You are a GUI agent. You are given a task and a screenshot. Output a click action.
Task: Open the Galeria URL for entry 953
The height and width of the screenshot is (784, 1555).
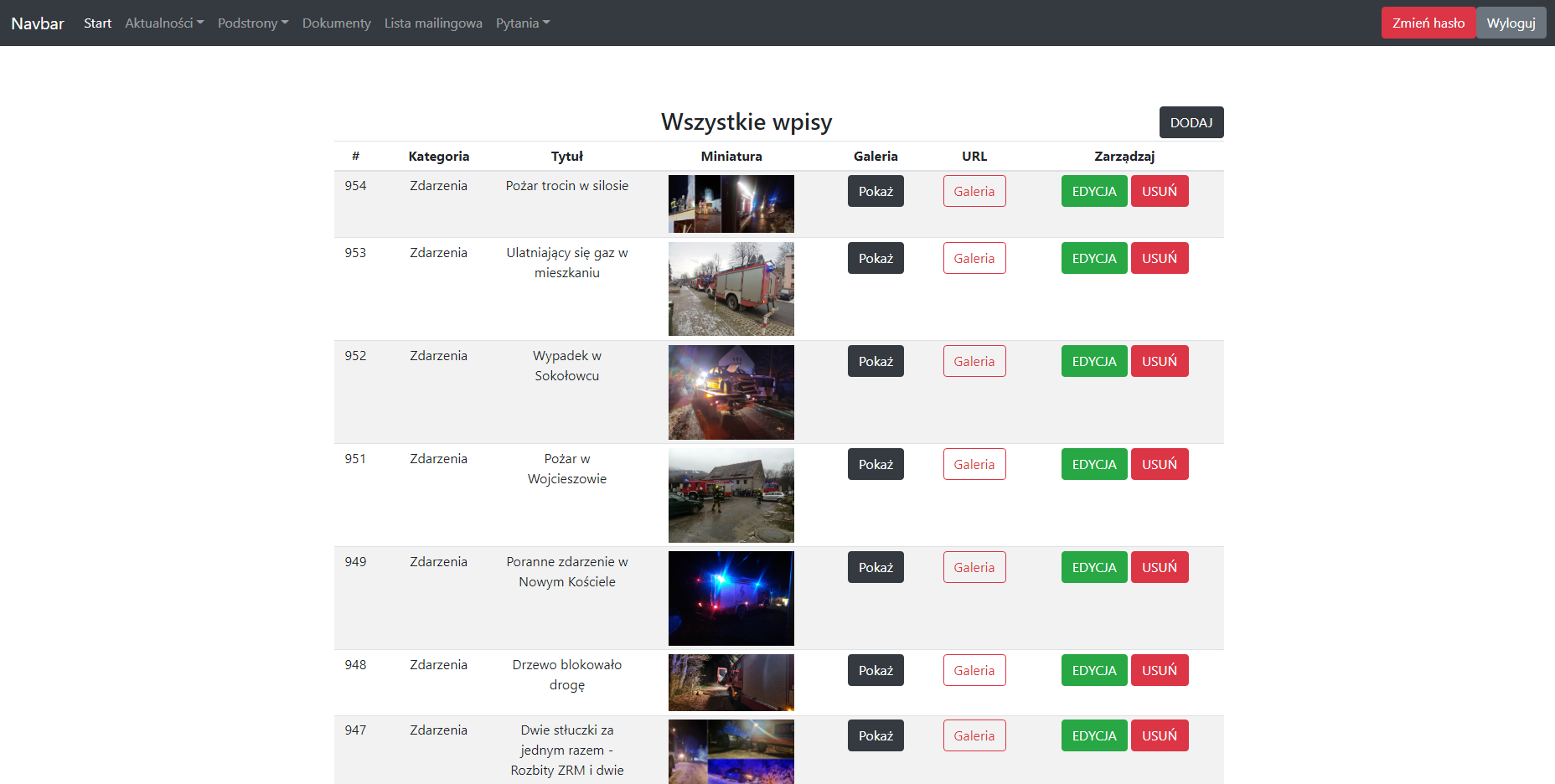click(x=974, y=258)
